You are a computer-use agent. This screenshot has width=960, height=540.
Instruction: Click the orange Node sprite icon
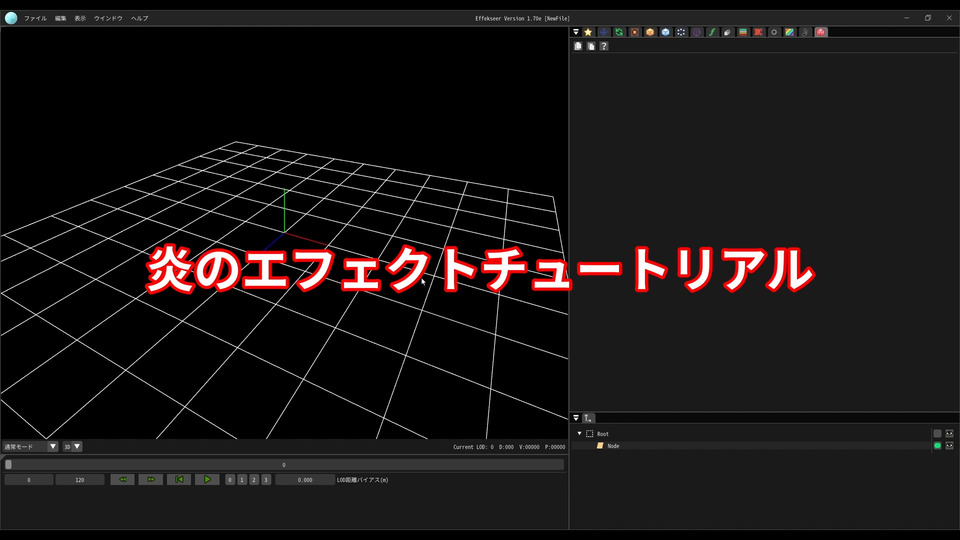click(x=600, y=446)
